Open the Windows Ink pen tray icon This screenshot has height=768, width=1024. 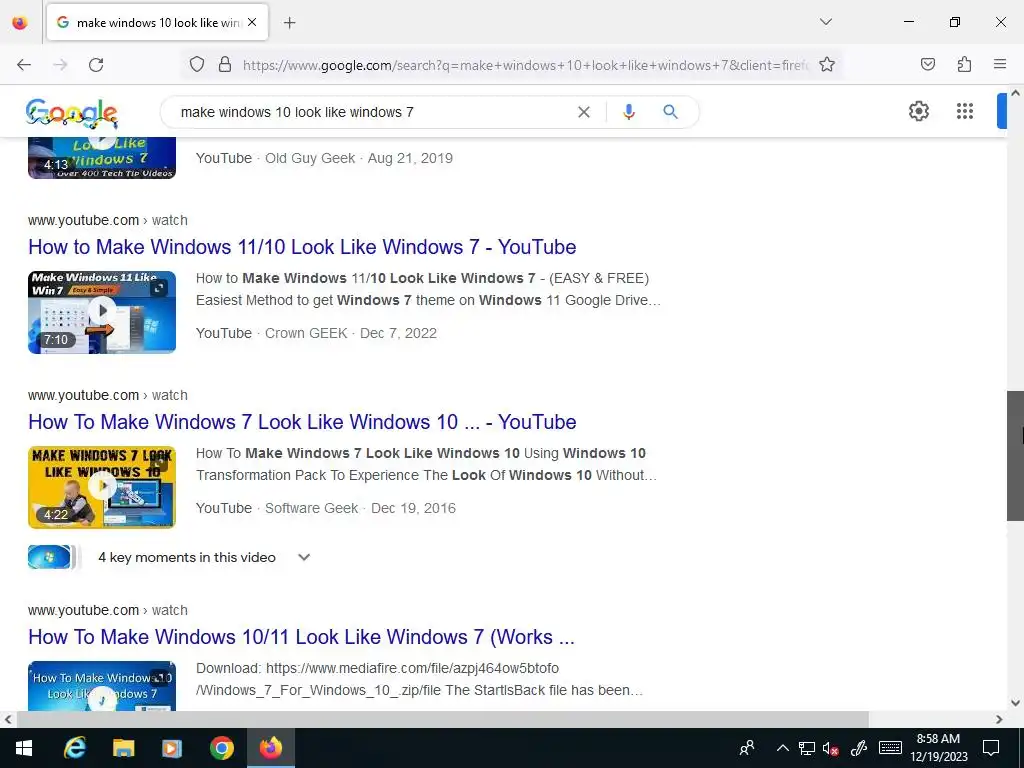point(859,748)
